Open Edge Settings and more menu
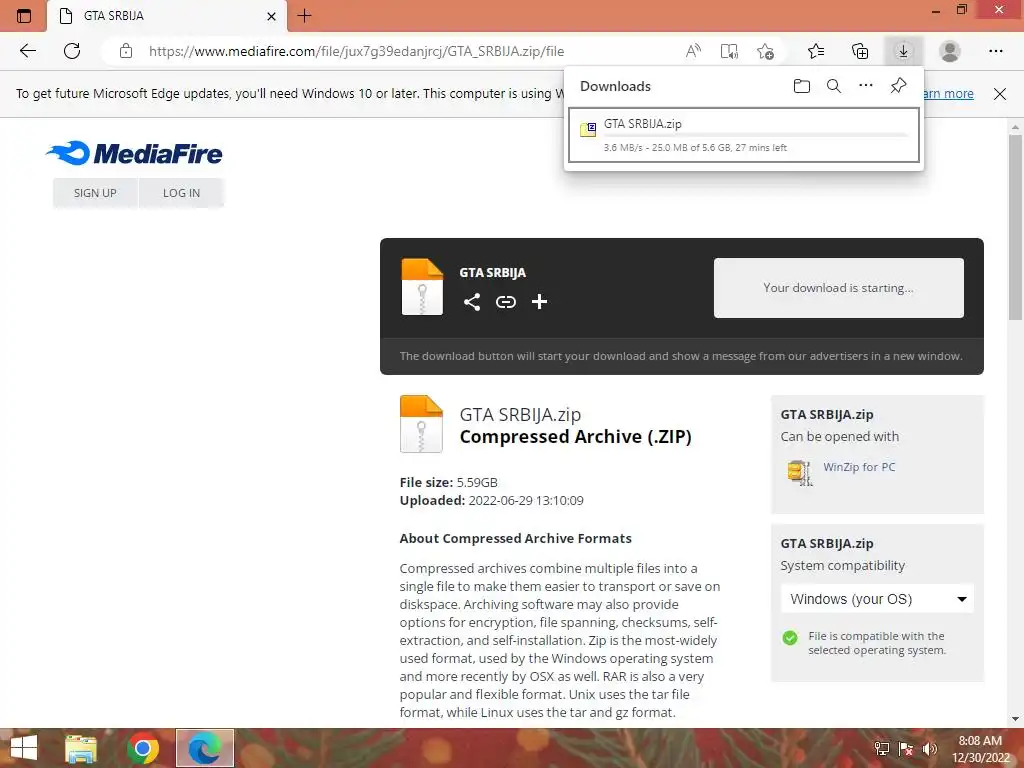The image size is (1024, 768). click(995, 51)
